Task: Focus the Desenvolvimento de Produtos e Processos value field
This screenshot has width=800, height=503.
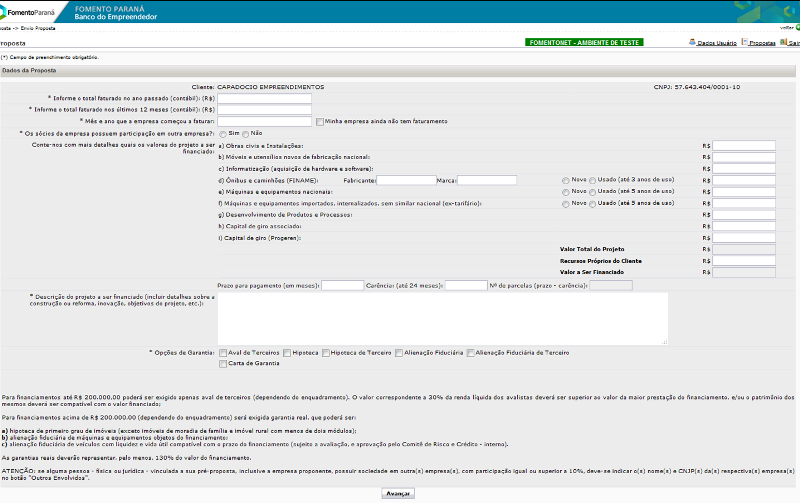Action: 744,215
